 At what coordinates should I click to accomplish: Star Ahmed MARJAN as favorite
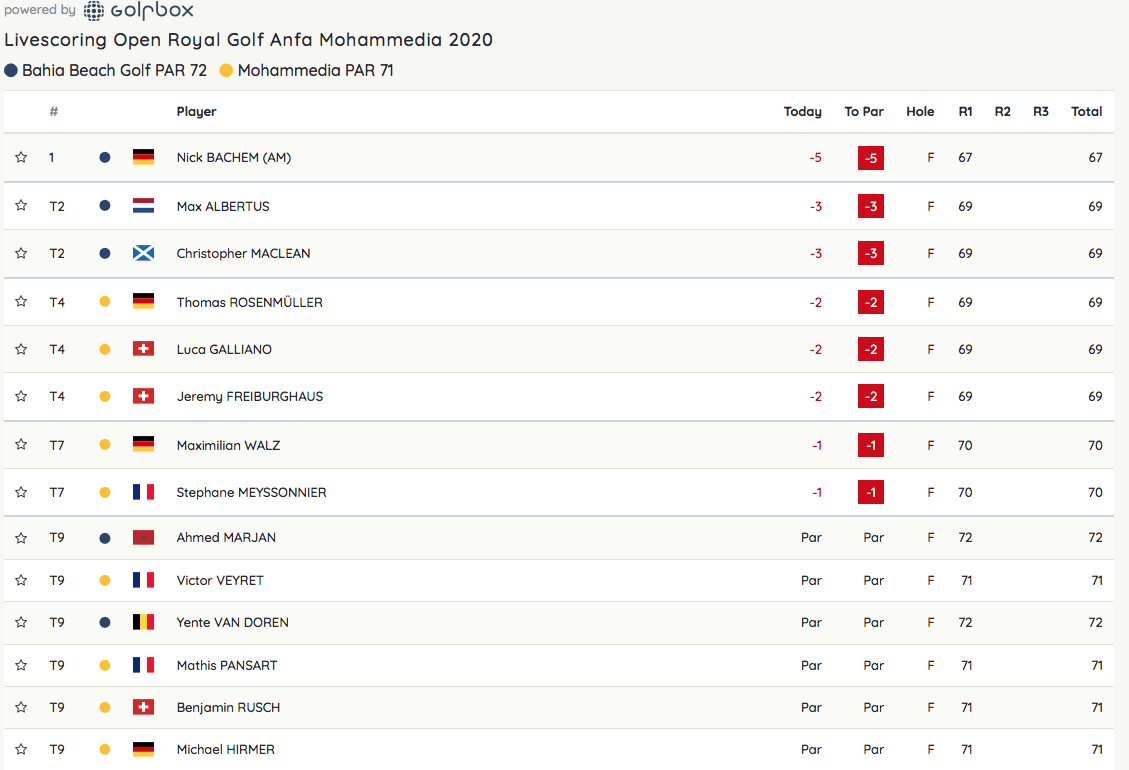point(21,538)
